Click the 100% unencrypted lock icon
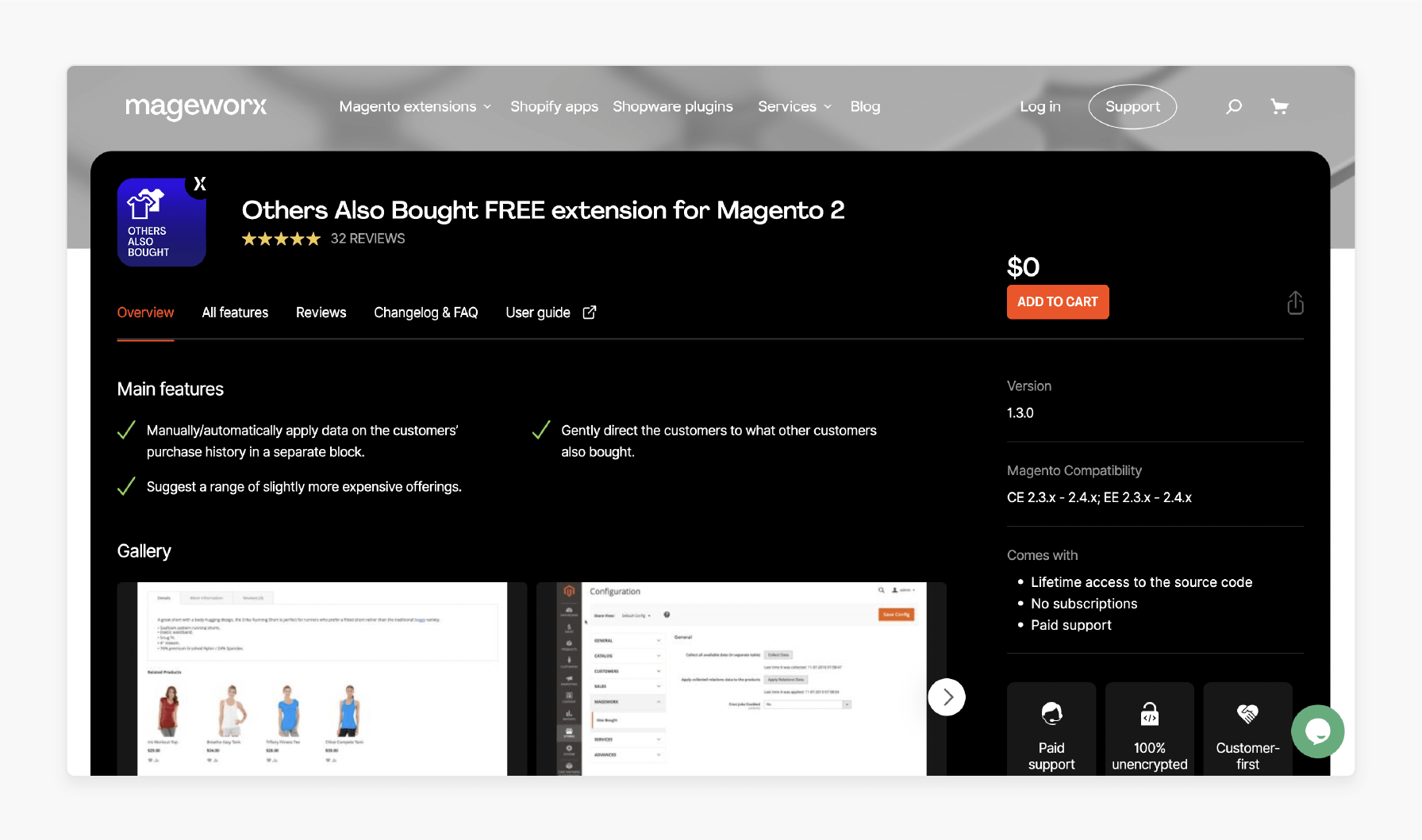The image size is (1422, 840). click(x=1149, y=714)
